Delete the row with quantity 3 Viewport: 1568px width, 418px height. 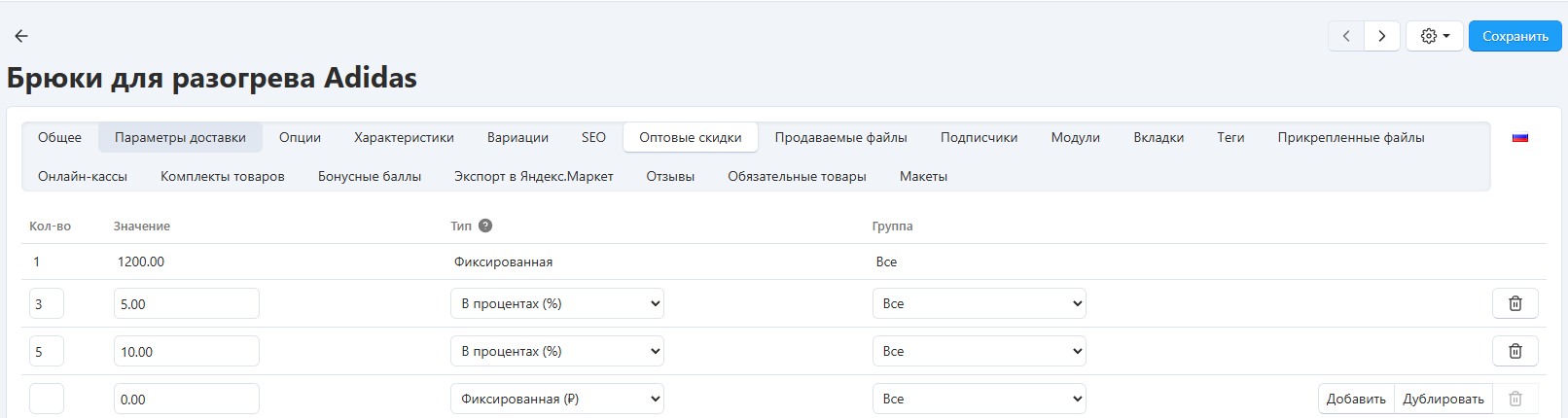[1515, 303]
